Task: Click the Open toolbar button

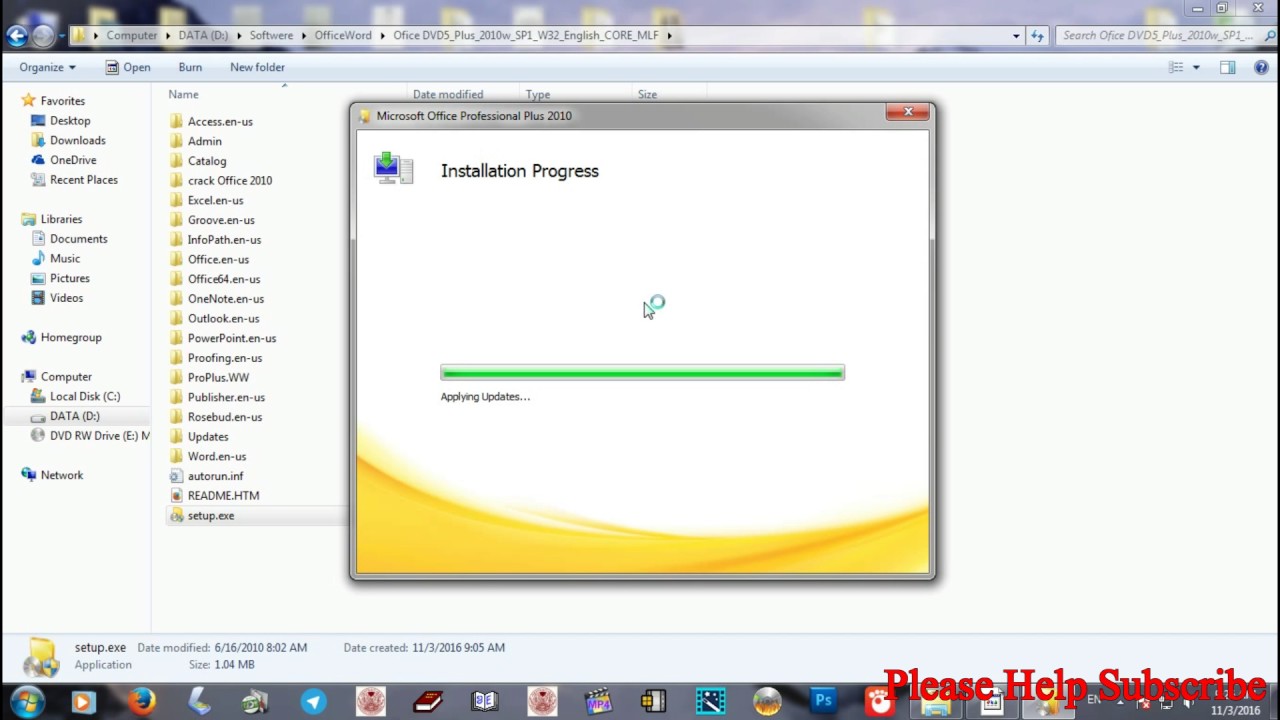Action: tap(128, 67)
